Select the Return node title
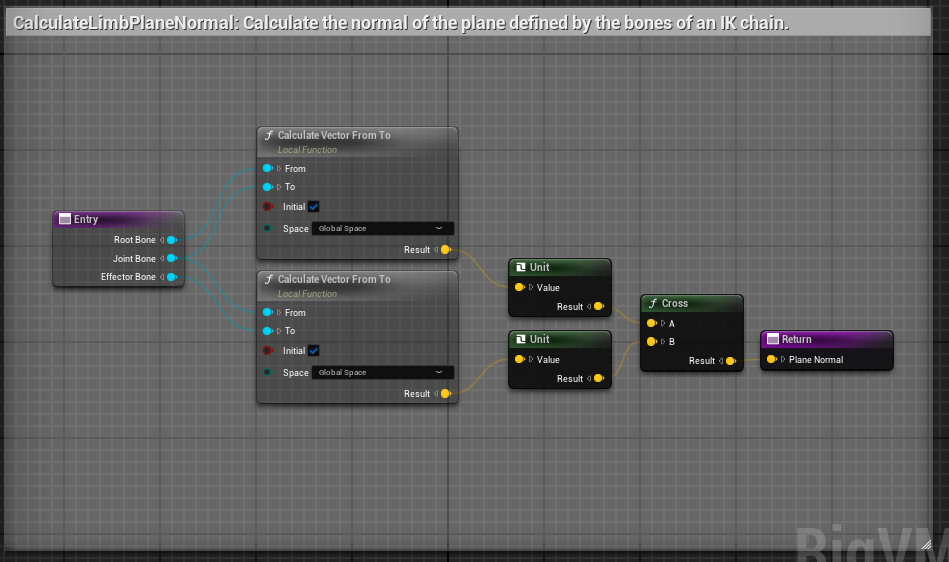 click(x=796, y=339)
